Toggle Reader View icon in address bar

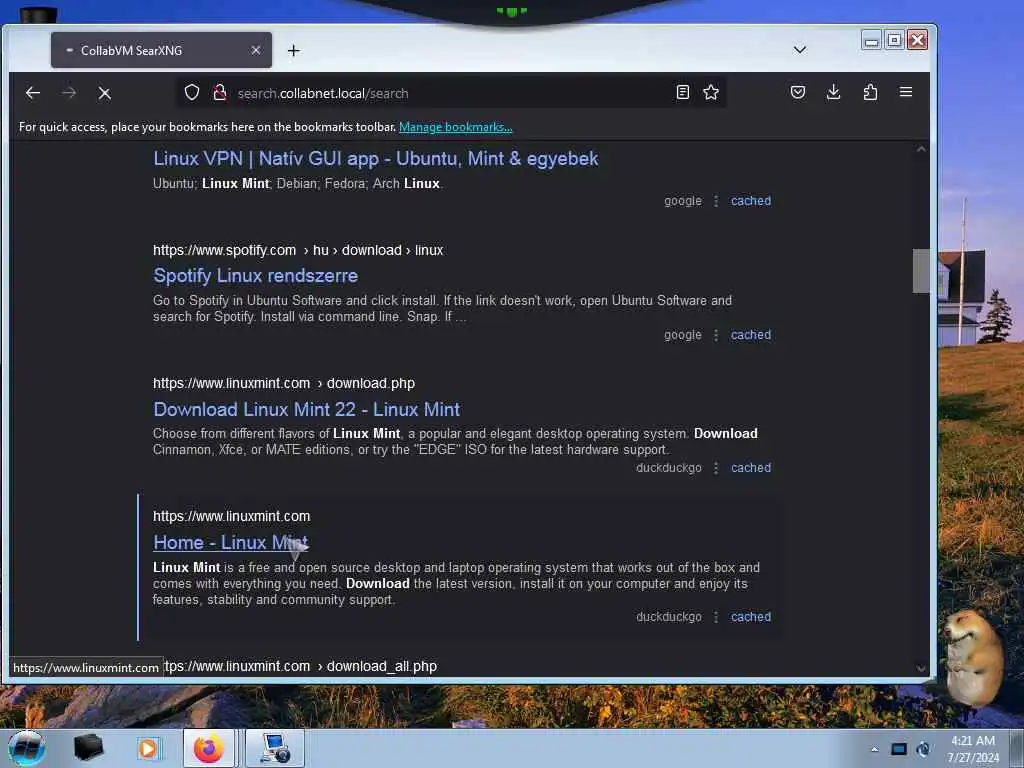[x=682, y=92]
